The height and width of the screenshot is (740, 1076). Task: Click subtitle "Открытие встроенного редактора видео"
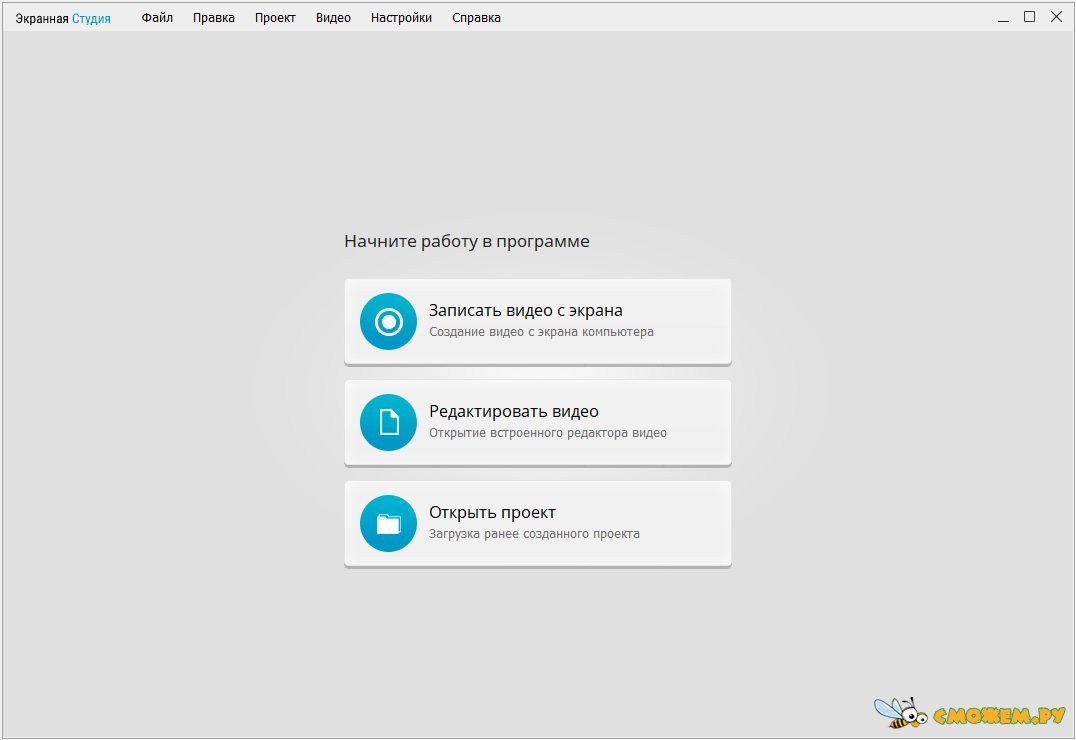[x=548, y=433]
